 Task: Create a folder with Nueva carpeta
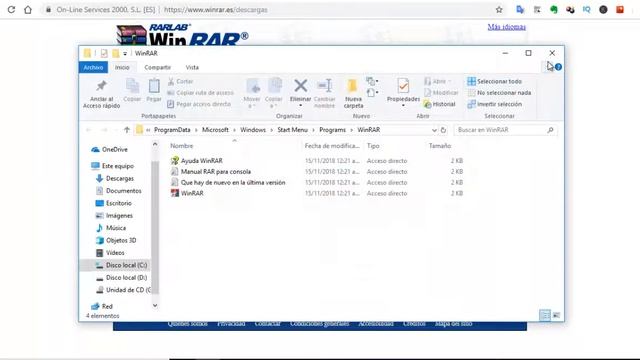(x=353, y=93)
